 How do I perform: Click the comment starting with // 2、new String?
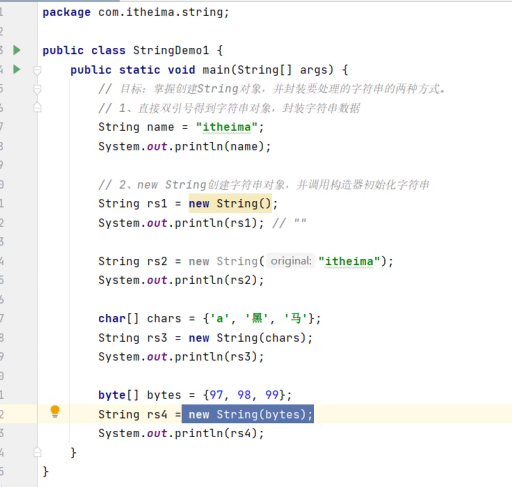coord(264,185)
